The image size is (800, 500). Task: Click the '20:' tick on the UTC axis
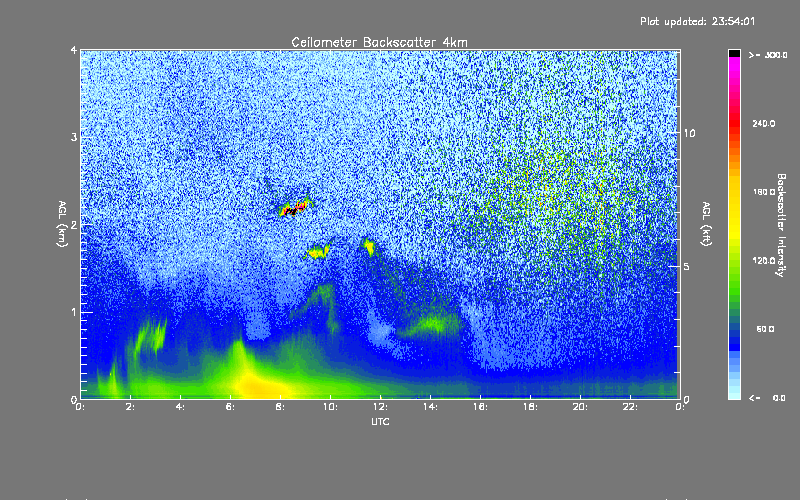pyautogui.click(x=580, y=407)
